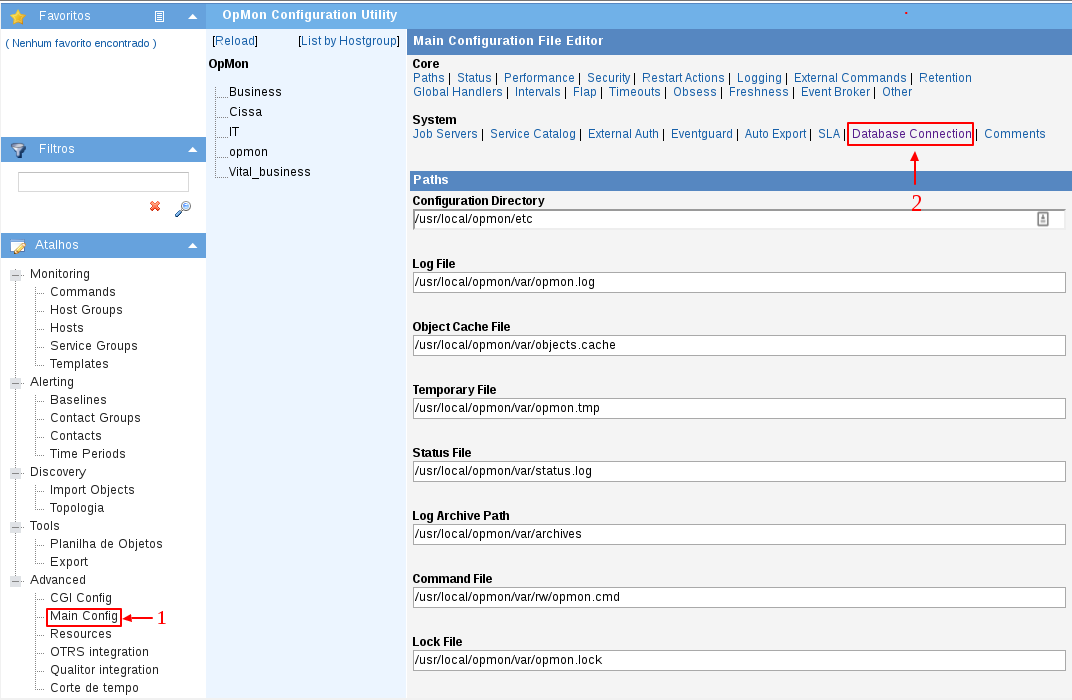Select Vital_business in OpMon tree
1072x700 pixels.
[269, 172]
